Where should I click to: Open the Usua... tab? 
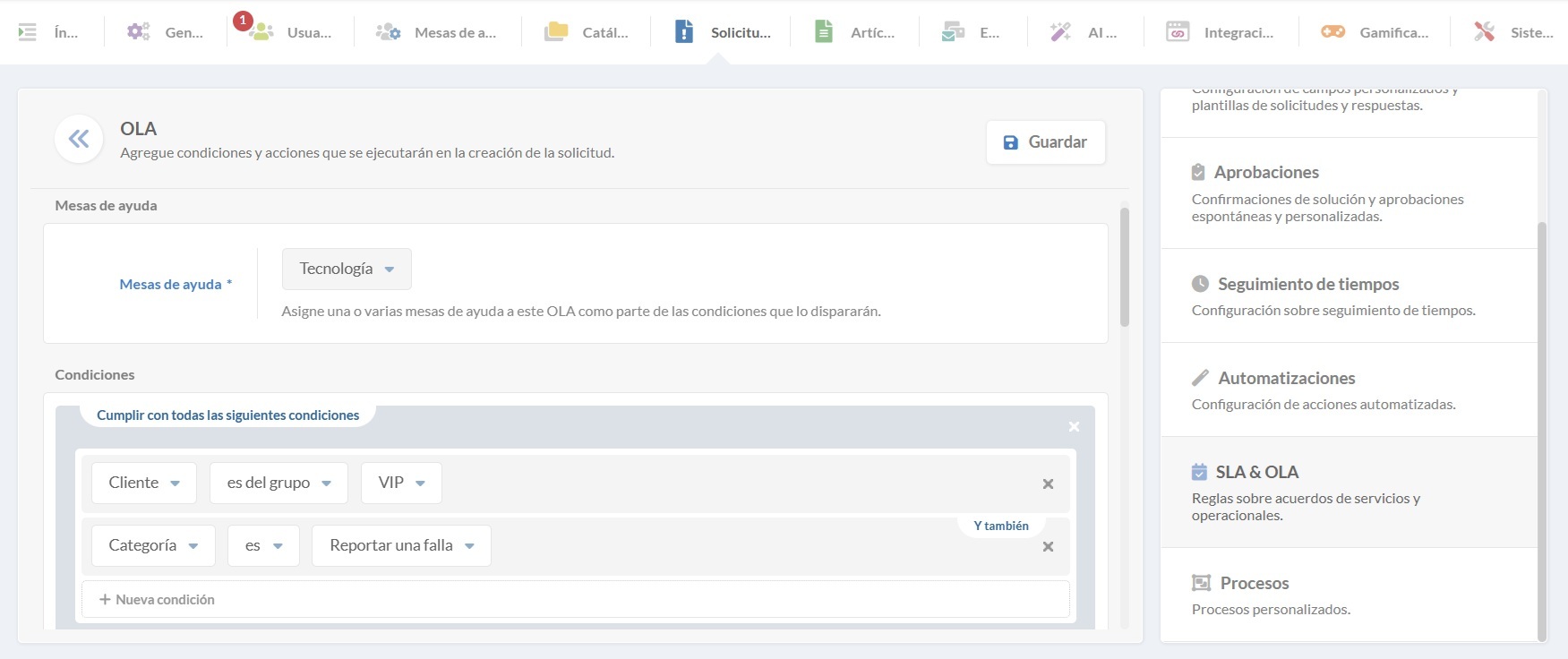coord(290,32)
